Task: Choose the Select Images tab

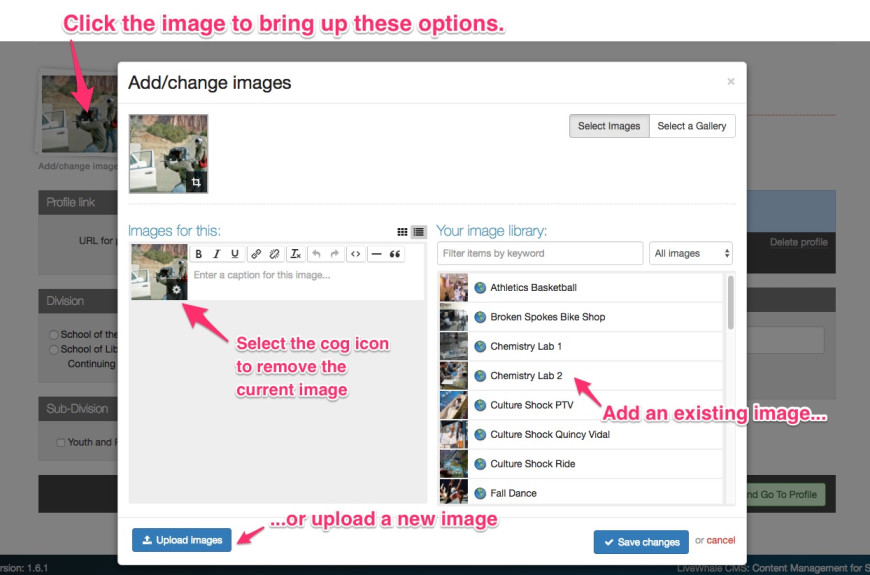Action: point(609,126)
